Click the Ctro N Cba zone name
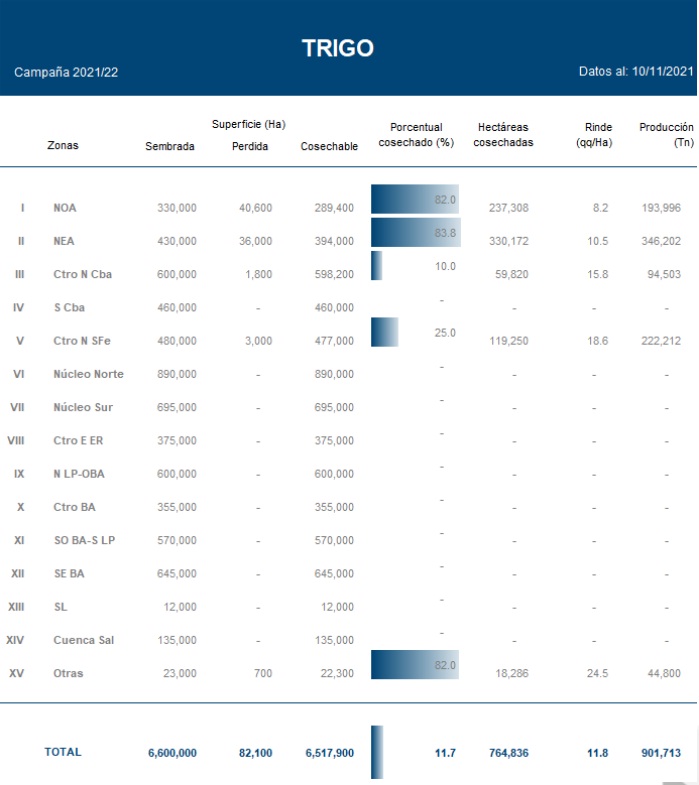Viewport: 699px width, 785px height. pyautogui.click(x=82, y=274)
